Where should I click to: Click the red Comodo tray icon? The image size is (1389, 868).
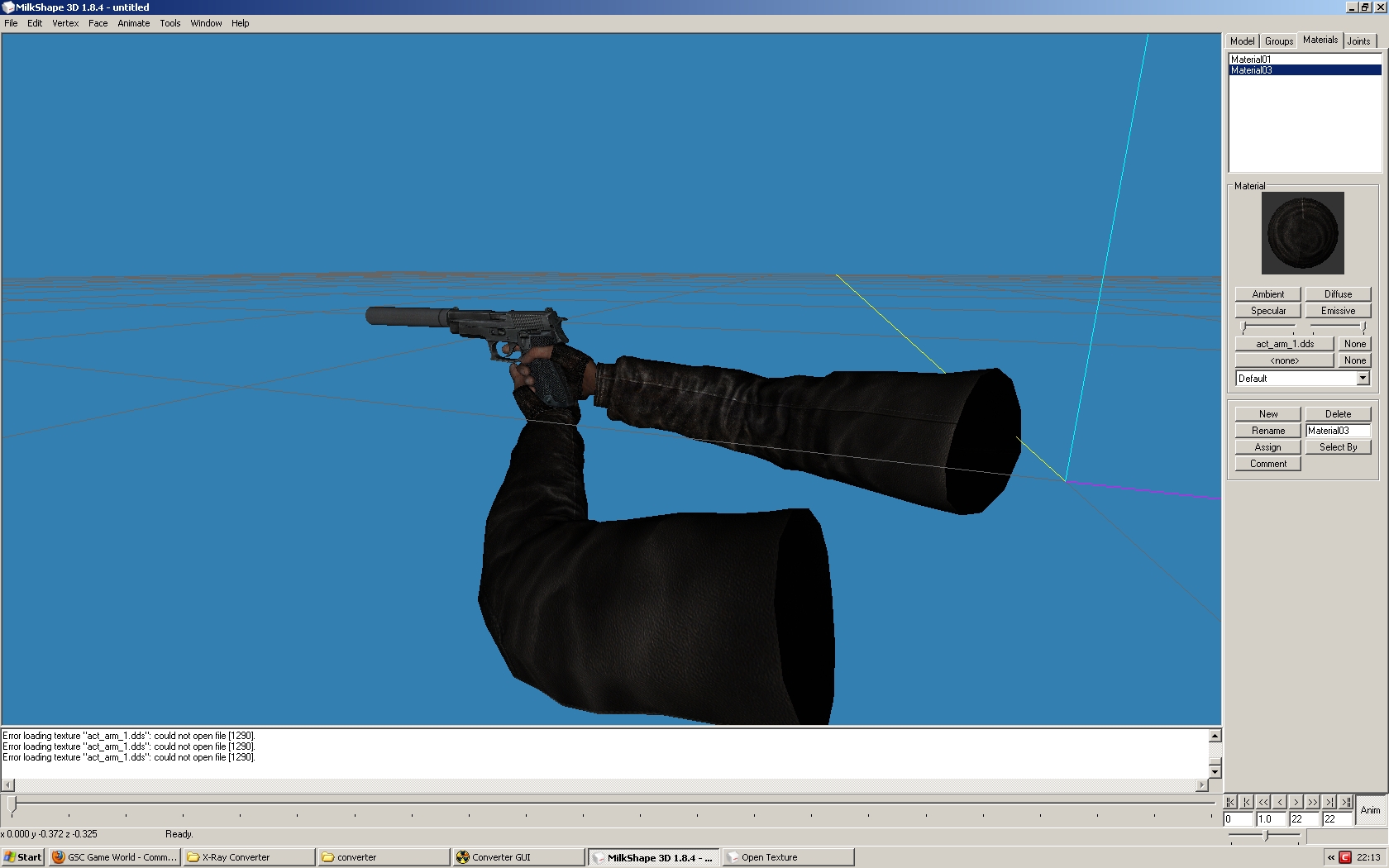pyautogui.click(x=1345, y=857)
